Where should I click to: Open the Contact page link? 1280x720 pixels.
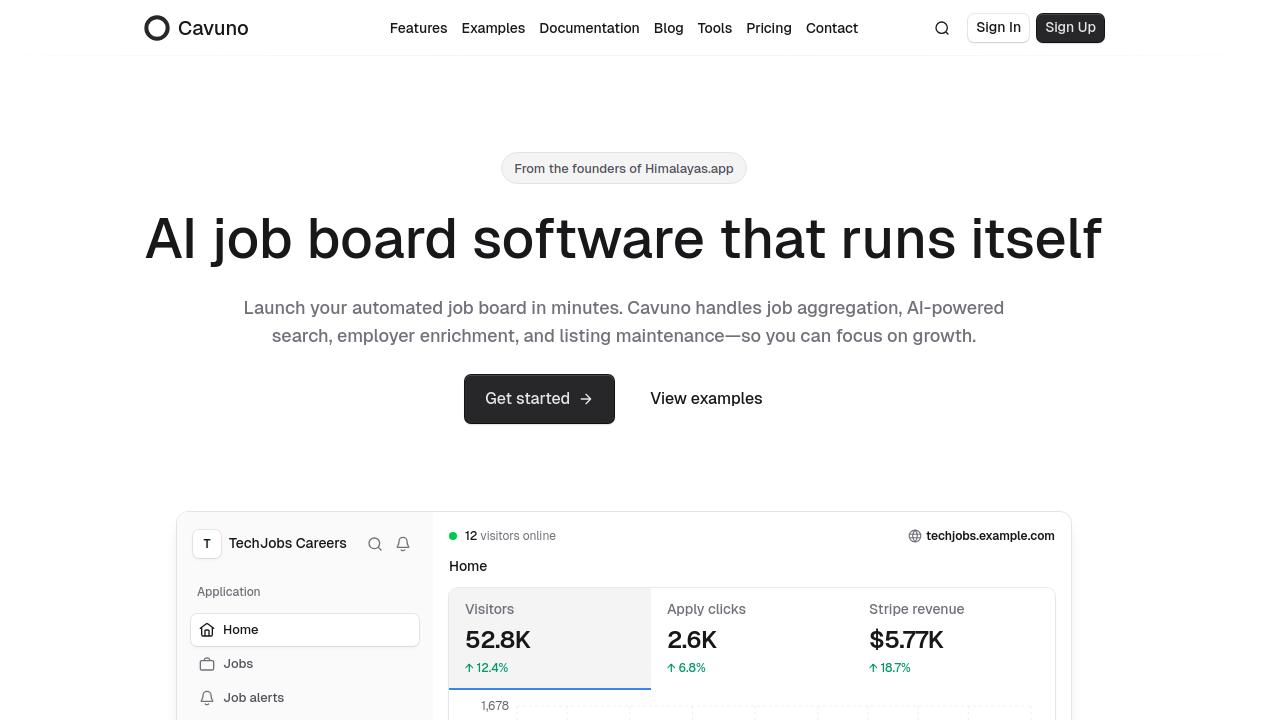tap(832, 28)
